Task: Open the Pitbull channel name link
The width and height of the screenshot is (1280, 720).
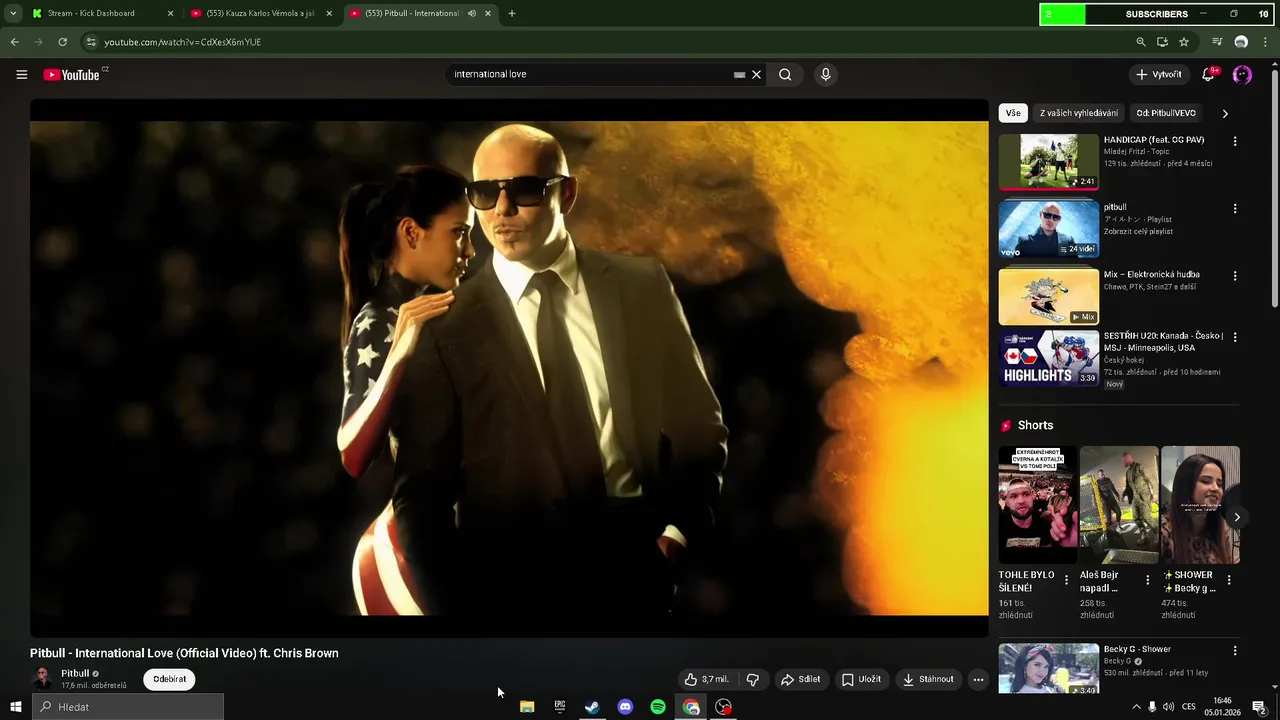Action: [75, 673]
